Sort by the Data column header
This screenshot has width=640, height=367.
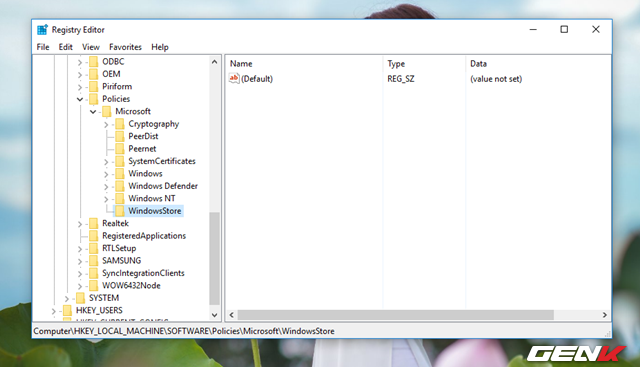pyautogui.click(x=538, y=64)
